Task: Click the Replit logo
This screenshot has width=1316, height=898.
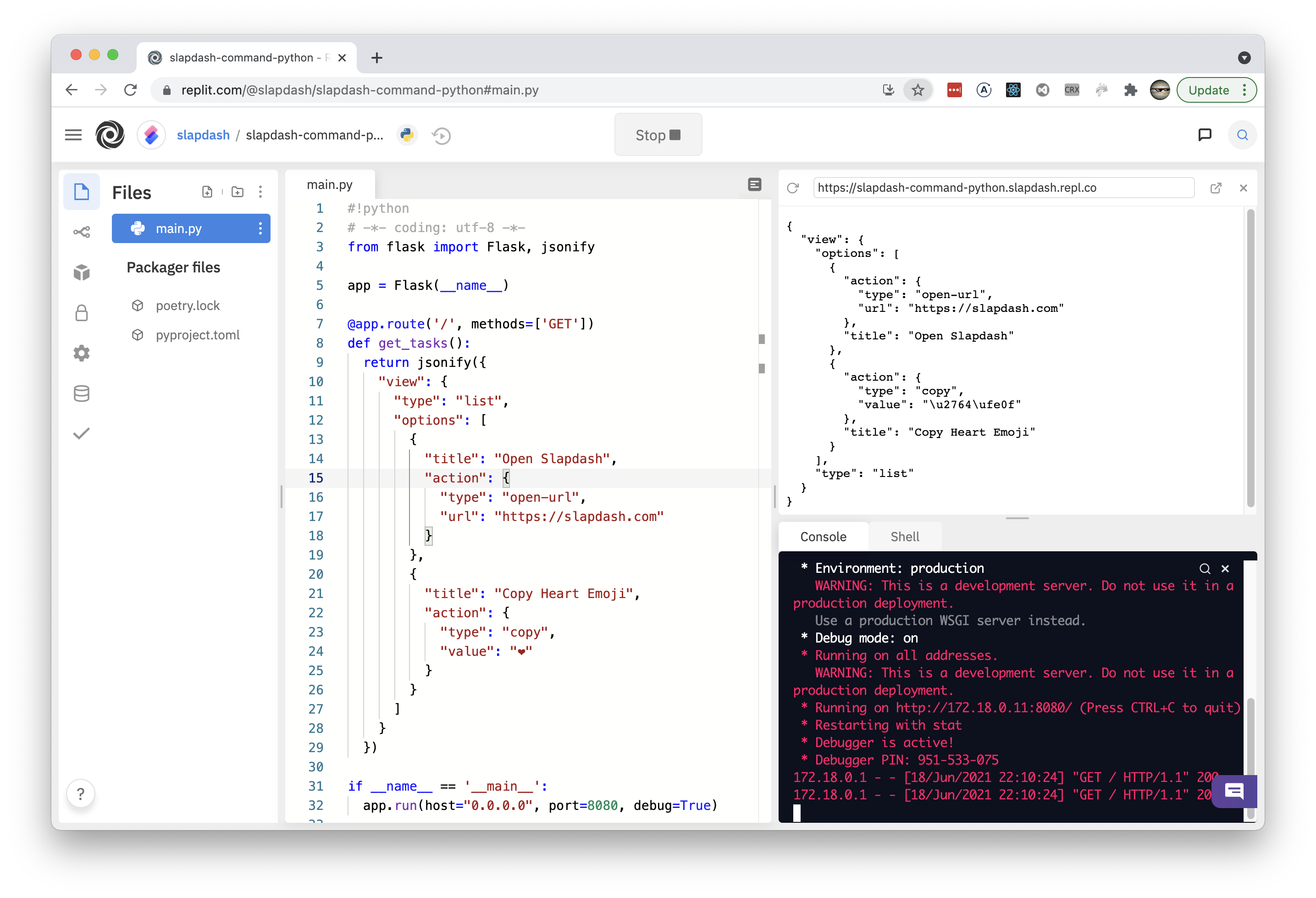Action: coord(110,135)
